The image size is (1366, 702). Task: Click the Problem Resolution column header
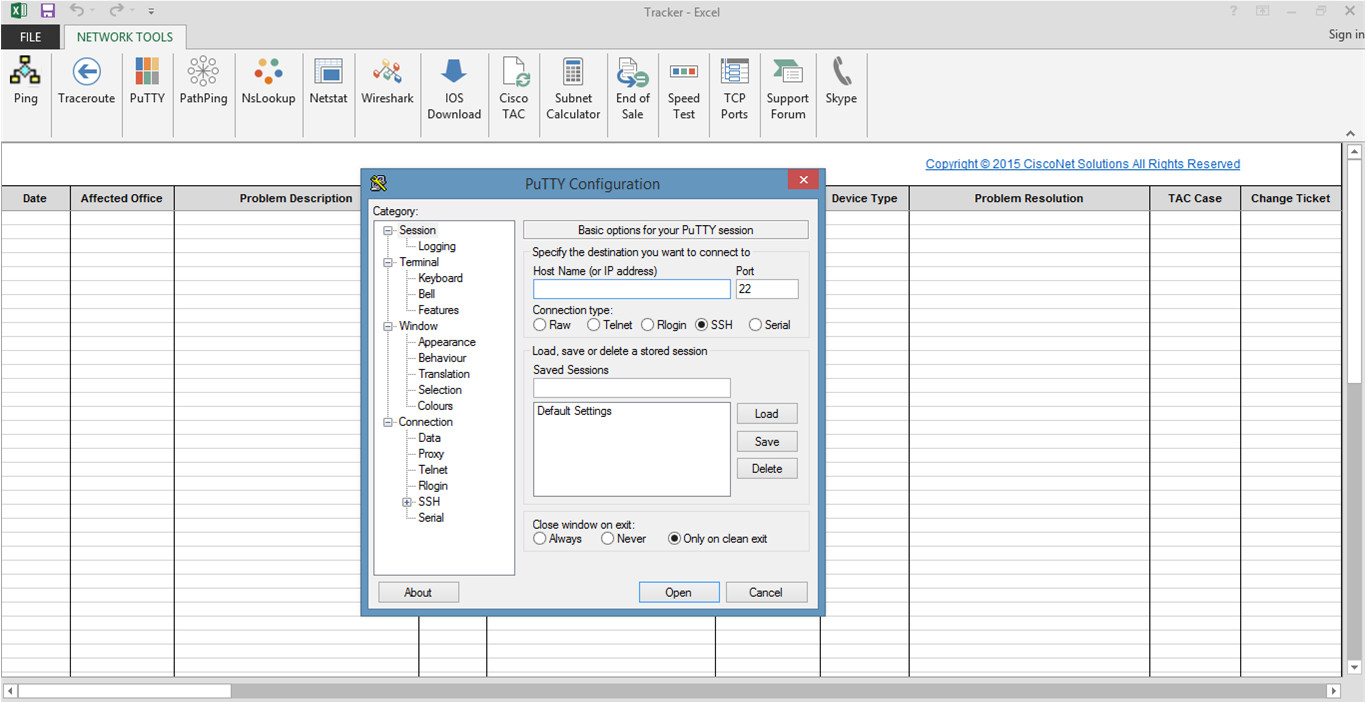1029,198
